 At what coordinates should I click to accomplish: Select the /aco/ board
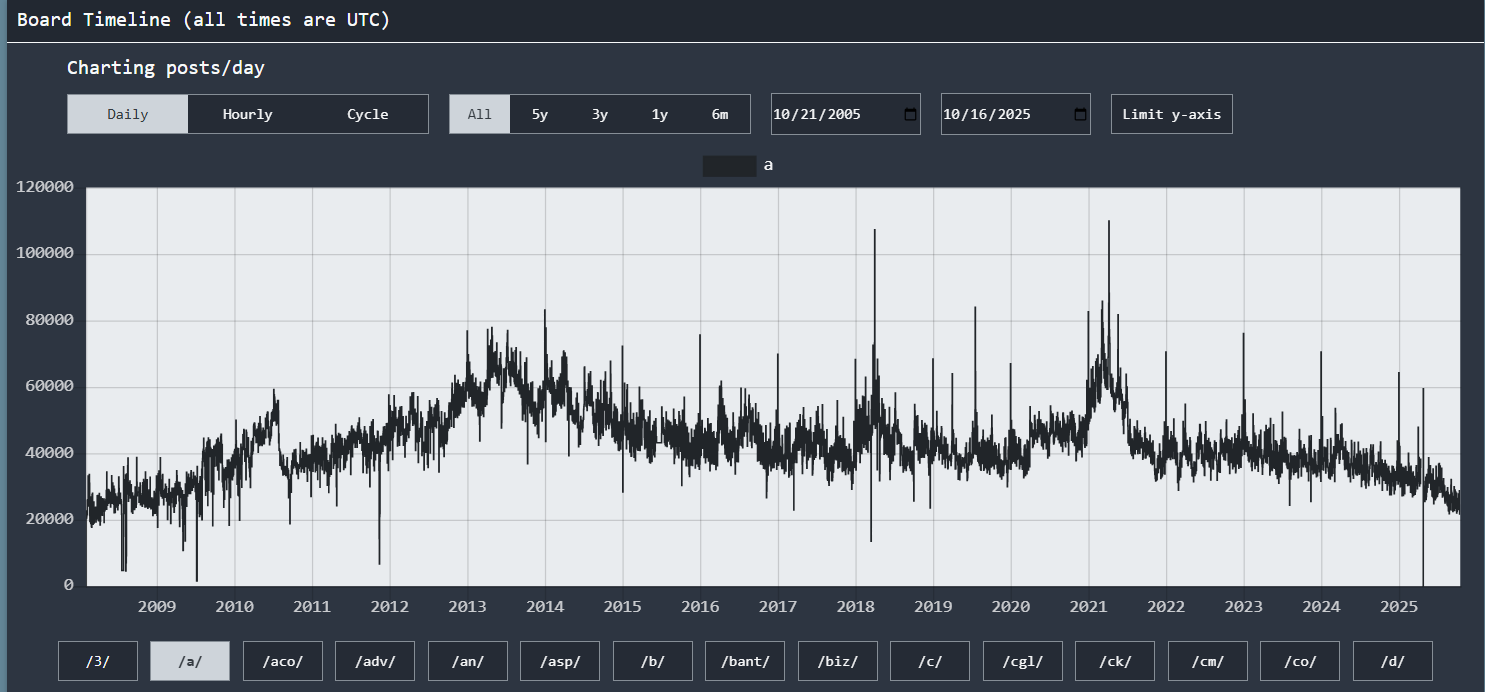click(x=283, y=661)
